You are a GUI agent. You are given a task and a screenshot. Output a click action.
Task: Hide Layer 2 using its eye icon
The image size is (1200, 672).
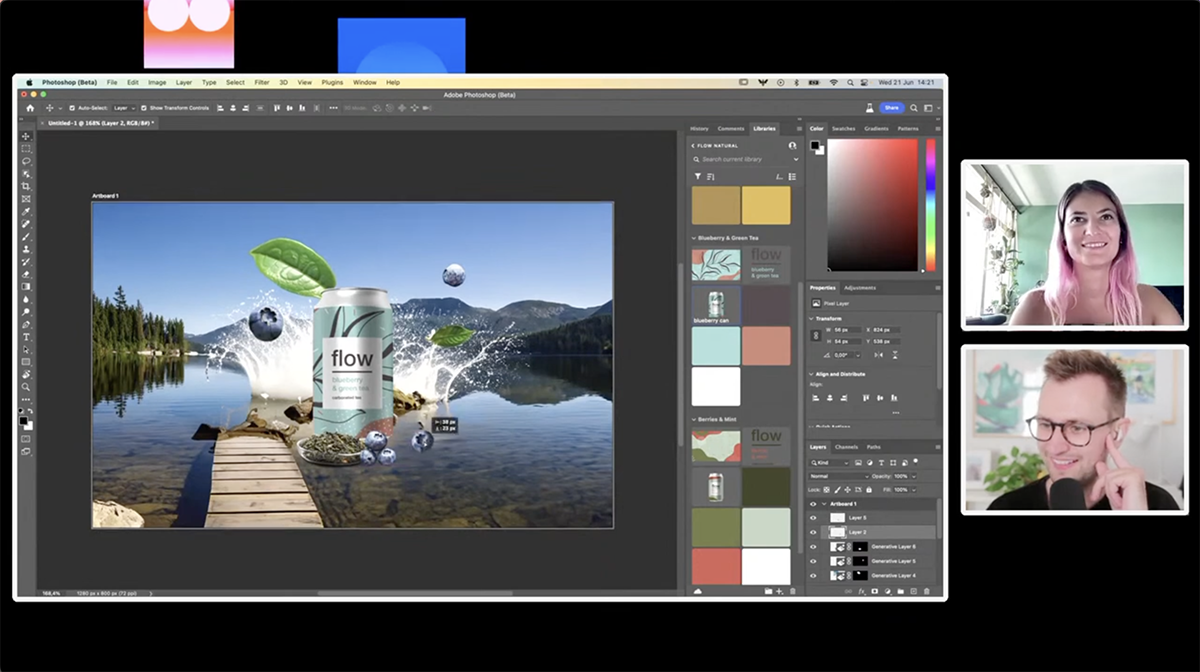(814, 532)
